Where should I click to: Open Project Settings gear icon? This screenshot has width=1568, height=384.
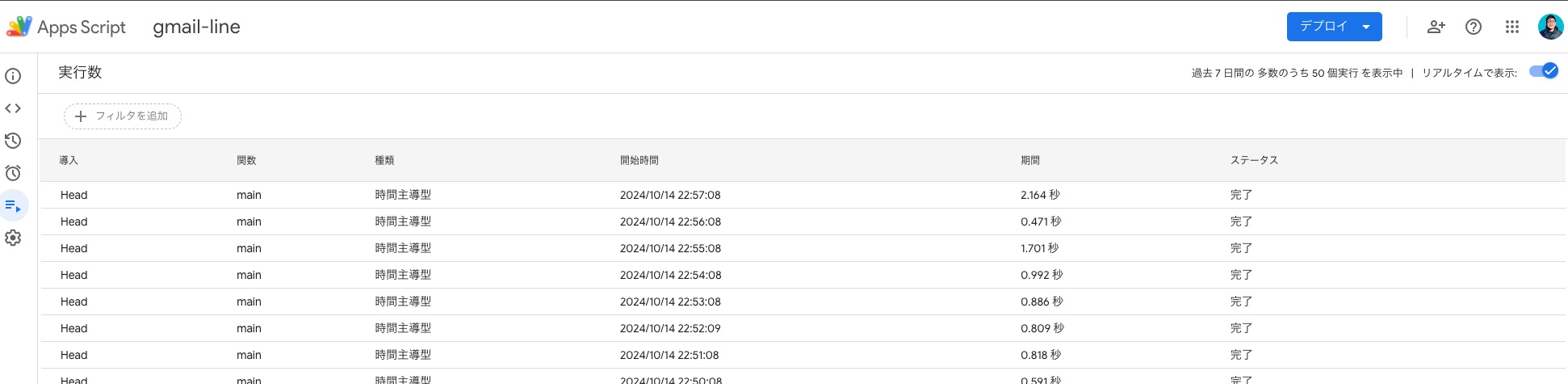[13, 238]
